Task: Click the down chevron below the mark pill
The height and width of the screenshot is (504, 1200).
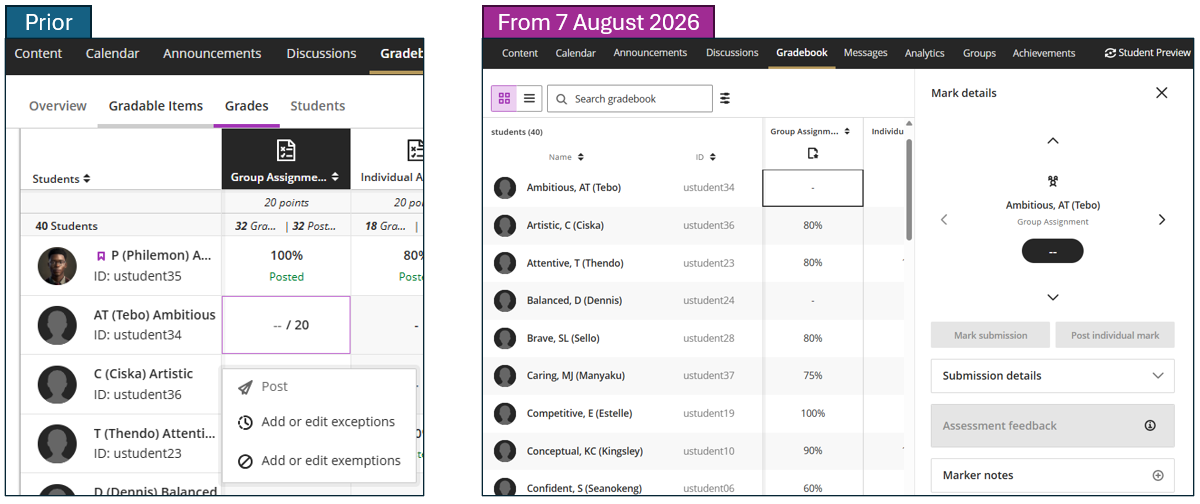Action: 1053,297
